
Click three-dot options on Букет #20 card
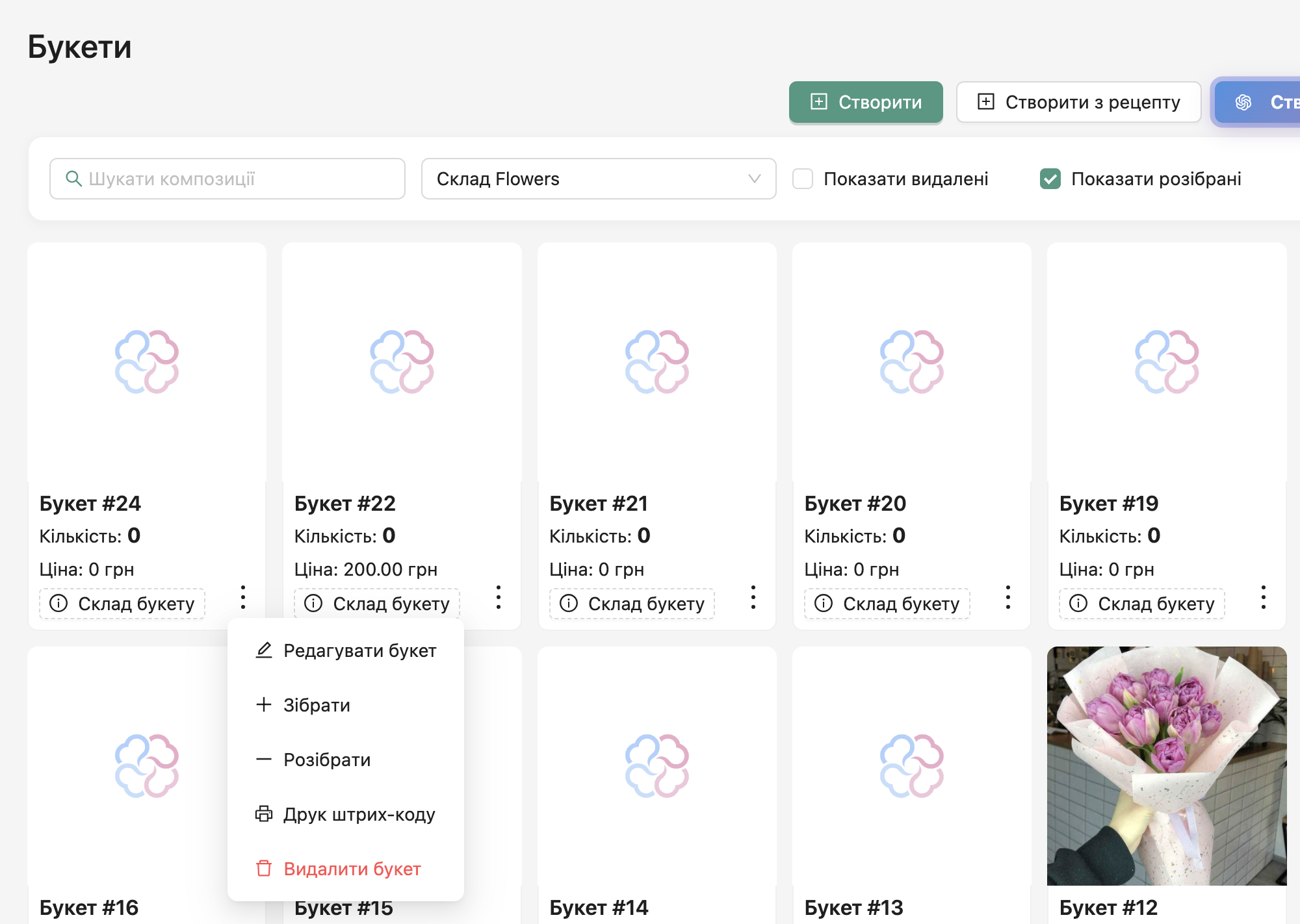click(1008, 597)
